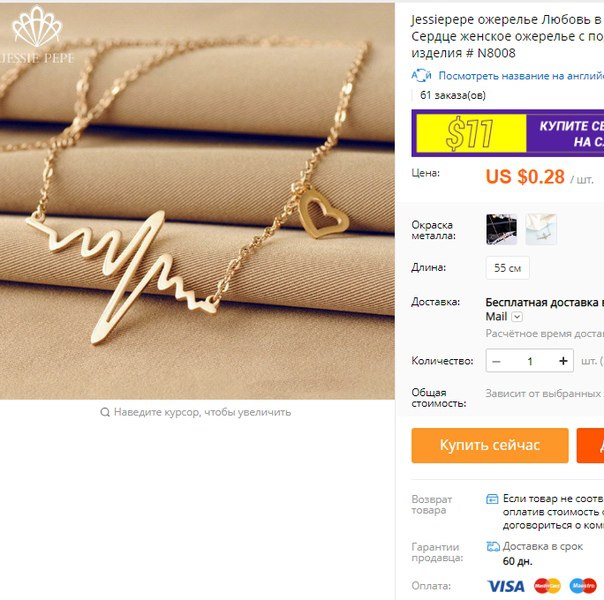Image resolution: width=604 pixels, height=600 pixels.
Task: Expand the Mail shipping method dropdown
Action: click(517, 317)
